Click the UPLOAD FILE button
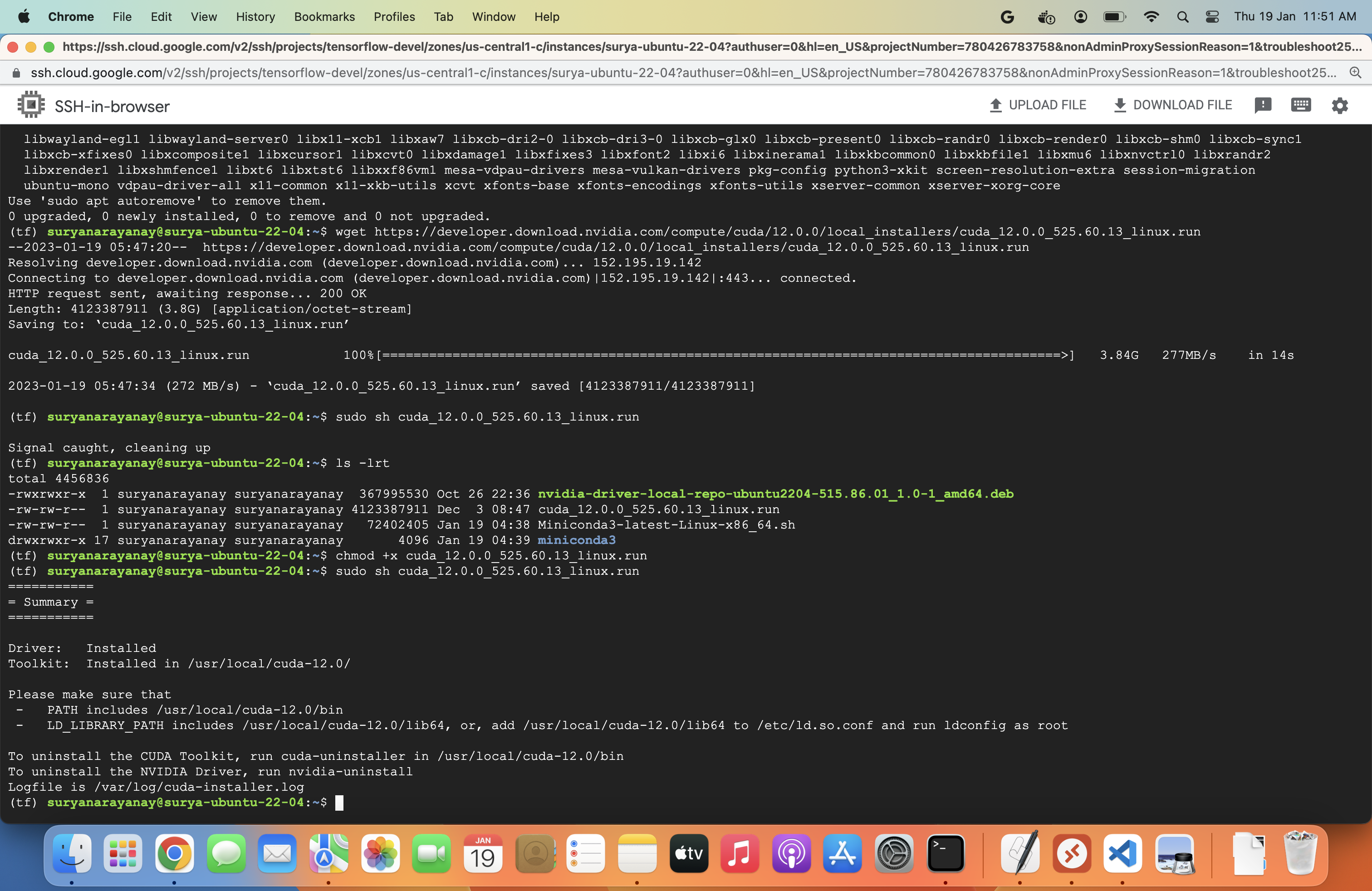 [1037, 105]
